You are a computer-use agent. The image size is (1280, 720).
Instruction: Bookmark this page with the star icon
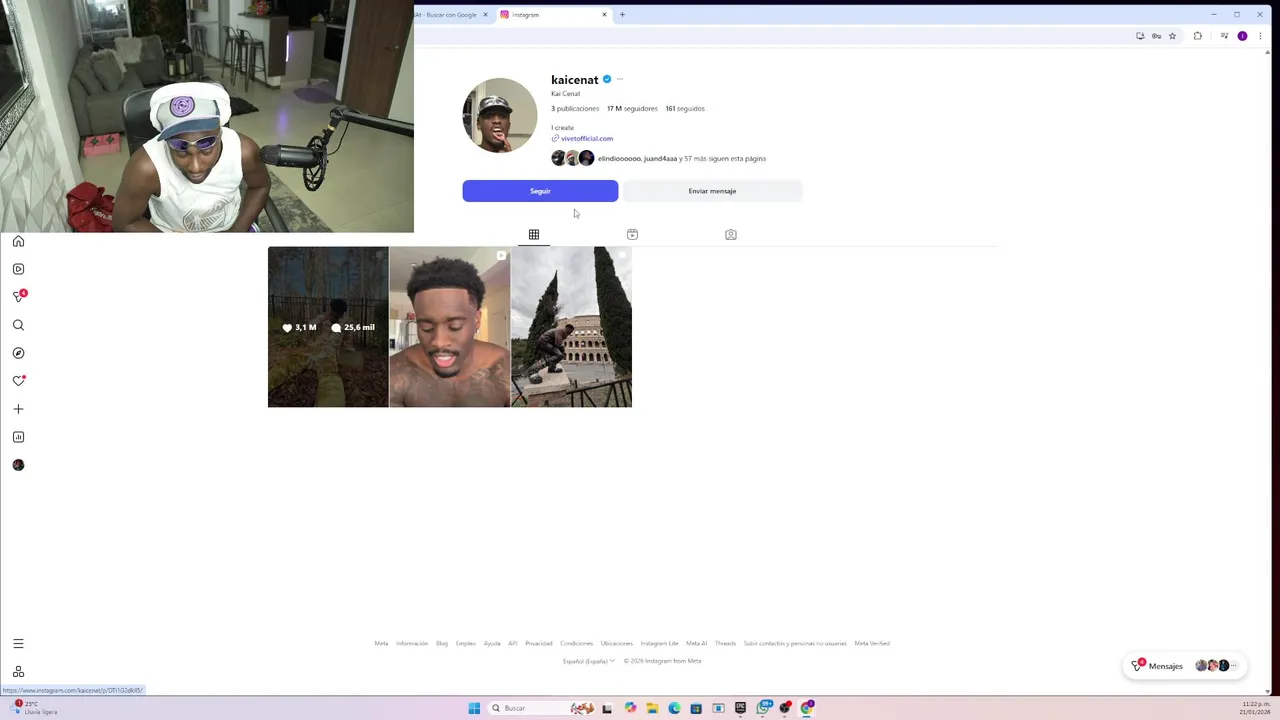(1172, 36)
